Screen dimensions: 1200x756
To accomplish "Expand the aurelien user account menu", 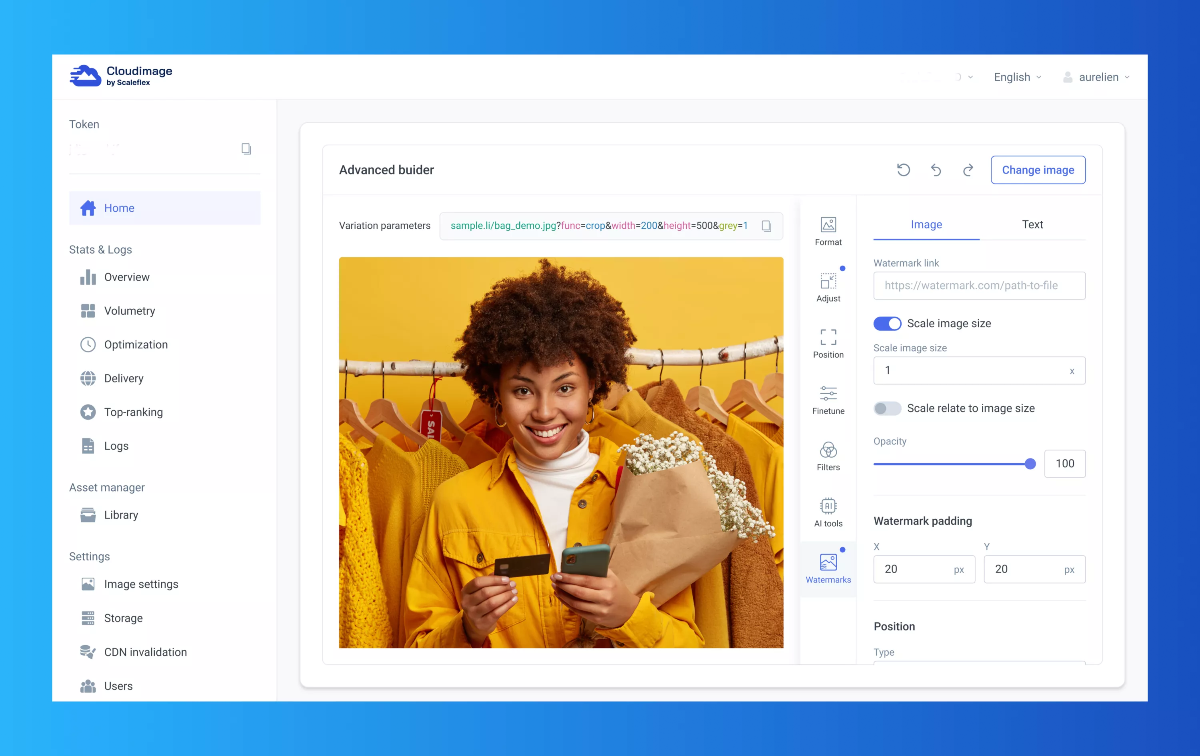I will point(1096,77).
